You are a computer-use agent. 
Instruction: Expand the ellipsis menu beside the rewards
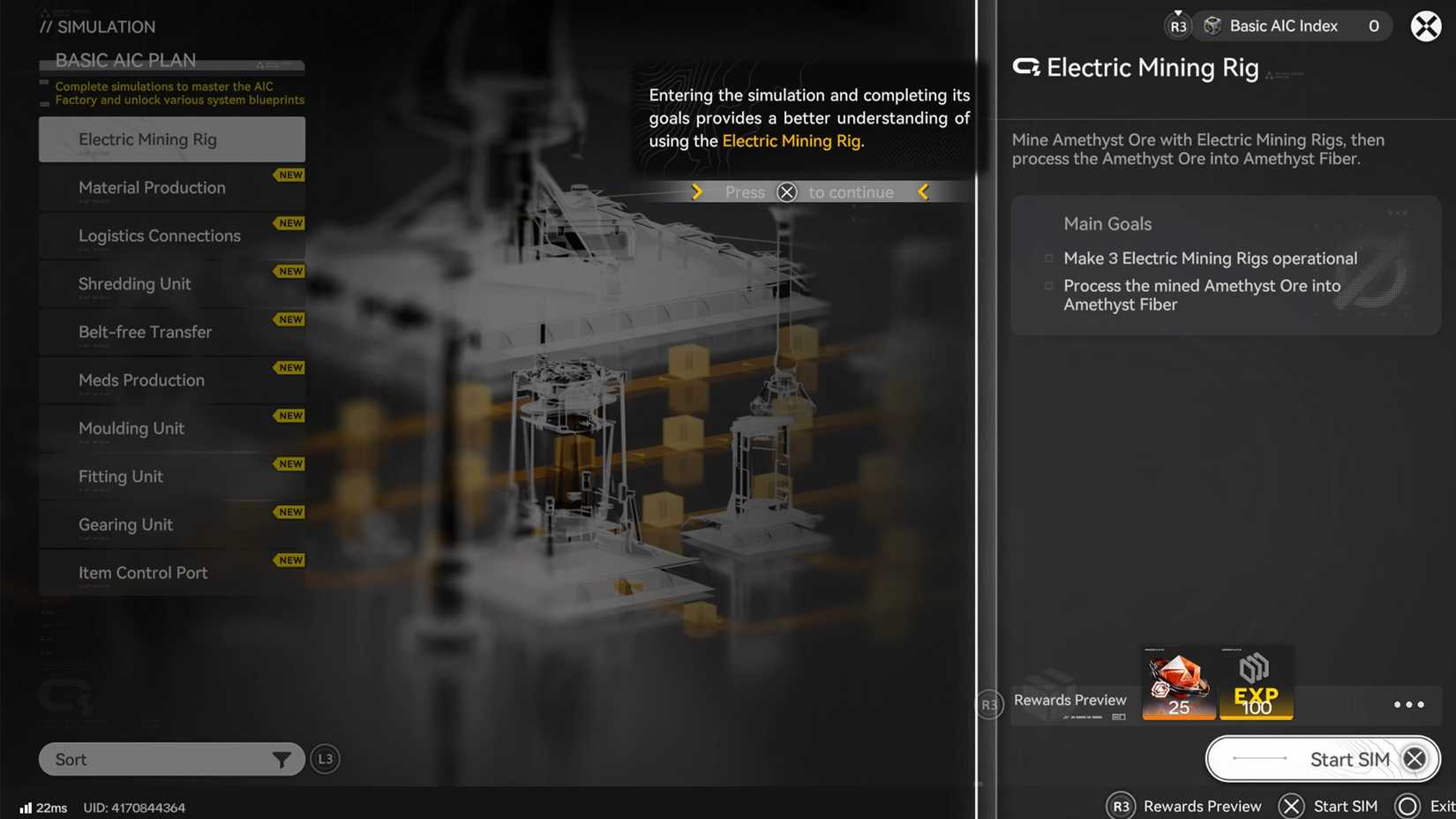1409,704
